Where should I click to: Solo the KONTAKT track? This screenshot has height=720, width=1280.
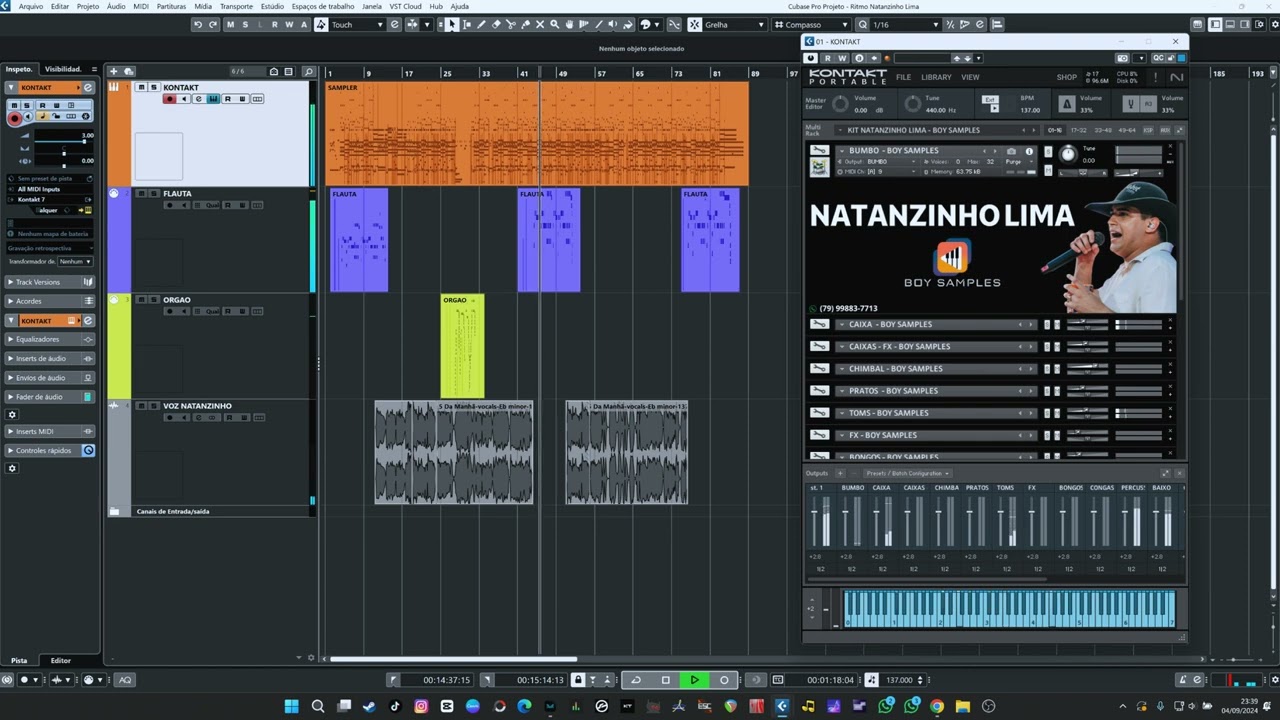tap(153, 87)
